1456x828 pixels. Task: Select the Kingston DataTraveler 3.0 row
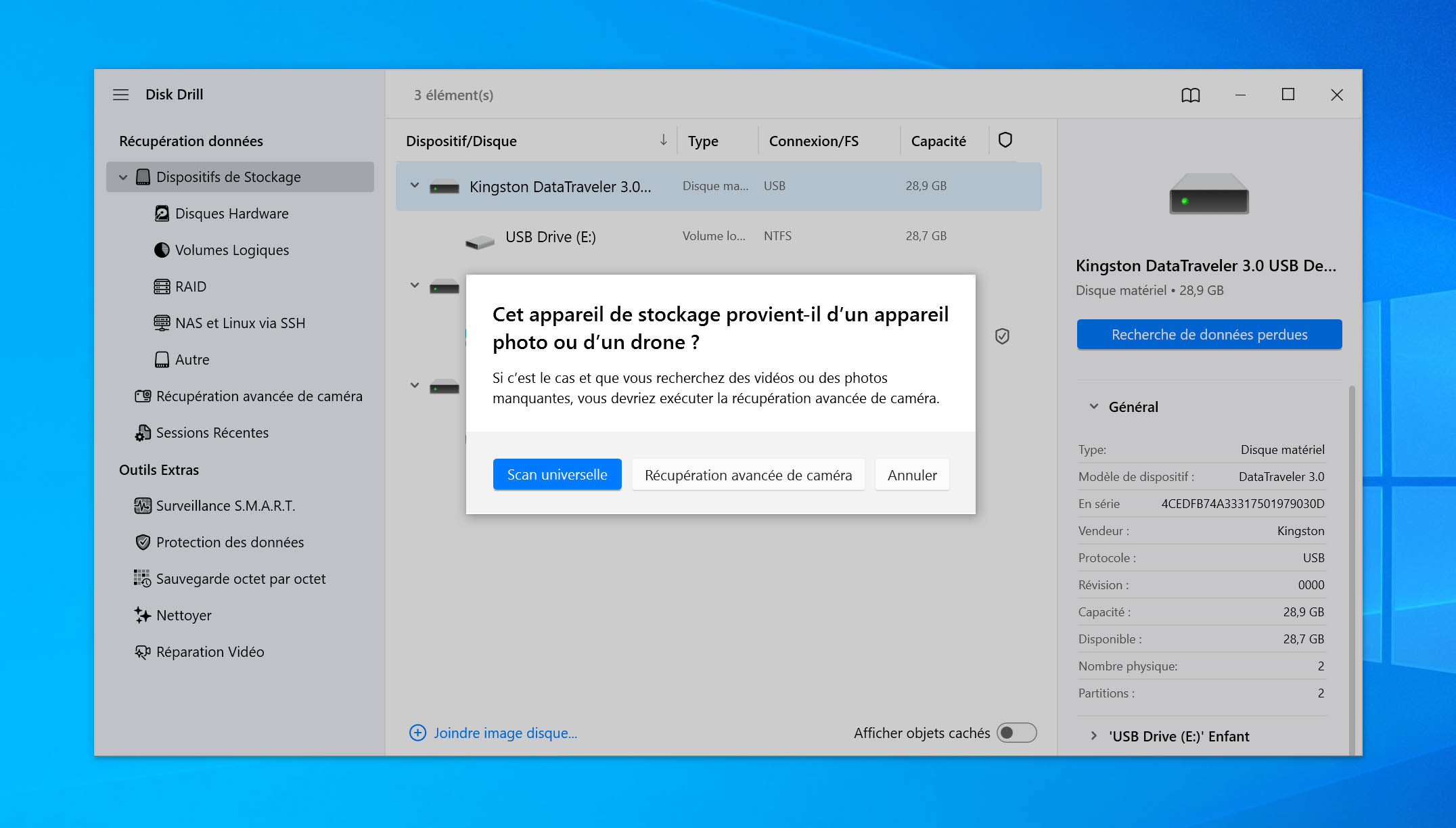[719, 187]
